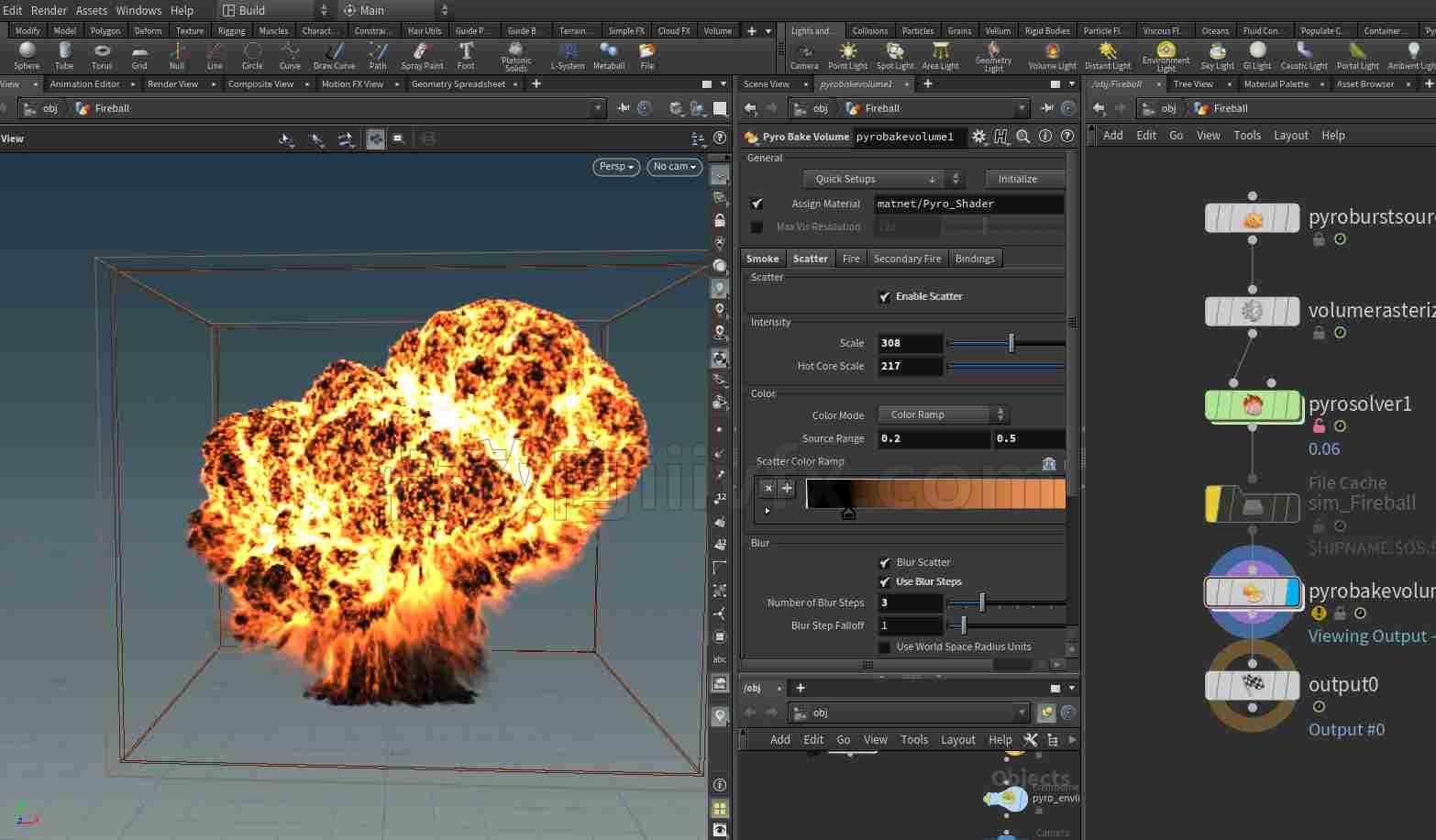Add a Sky Light from the shelf
This screenshot has width=1436, height=840.
[x=1218, y=56]
